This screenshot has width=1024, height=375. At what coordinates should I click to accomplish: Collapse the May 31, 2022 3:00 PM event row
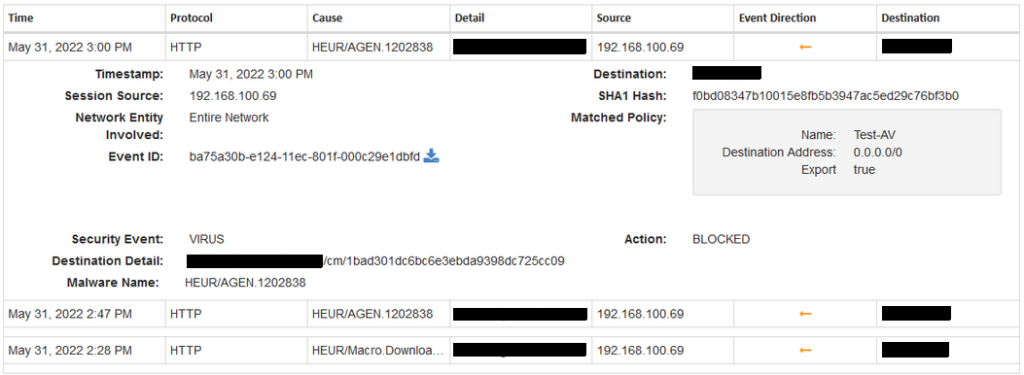pyautogui.click(x=511, y=47)
